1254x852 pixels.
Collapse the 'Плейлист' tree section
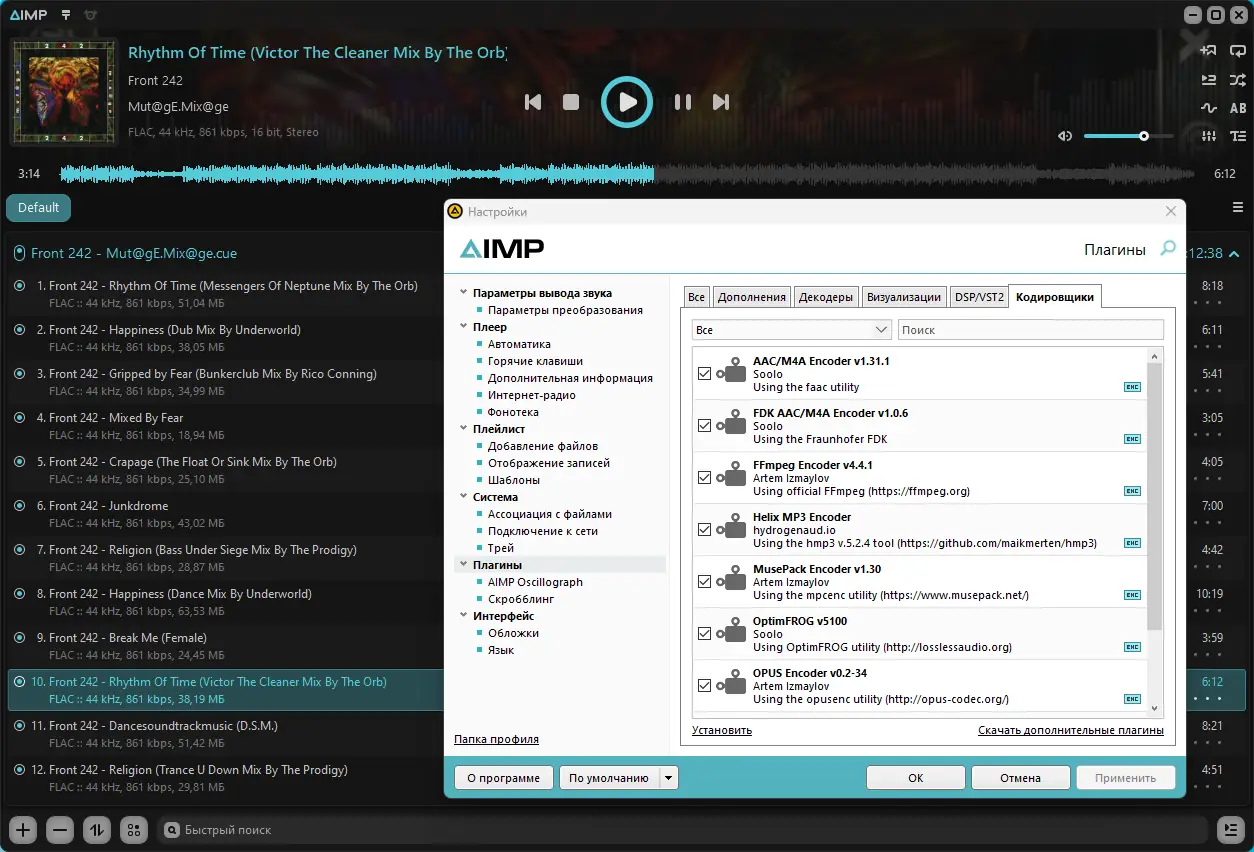pyautogui.click(x=463, y=429)
